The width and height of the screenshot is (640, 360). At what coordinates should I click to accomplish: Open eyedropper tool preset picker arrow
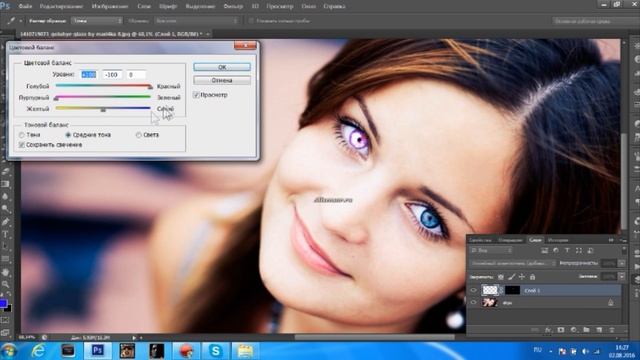[x=20, y=20]
